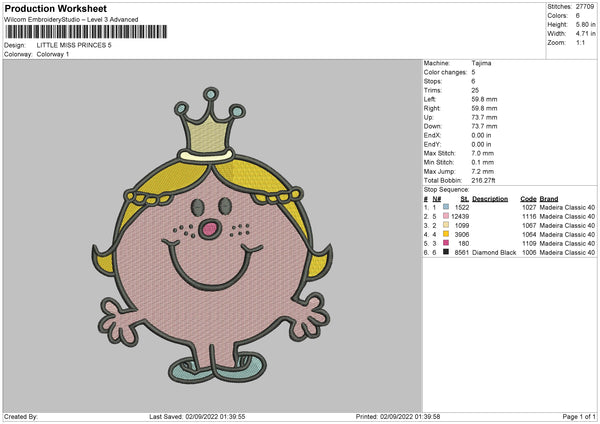Viewport: 600px width, 424px height.
Task: Click the Trims value '25'
Action: (475, 90)
